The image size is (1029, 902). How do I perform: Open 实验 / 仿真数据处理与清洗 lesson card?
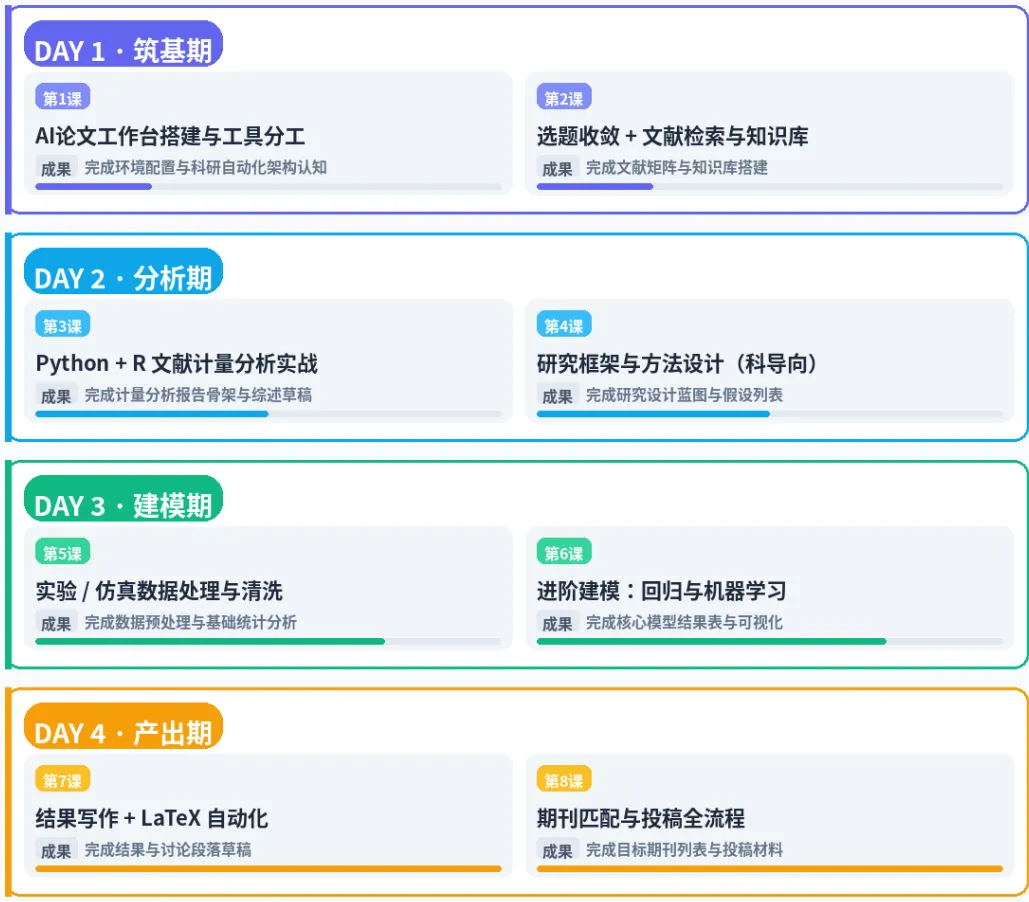pyautogui.click(x=268, y=588)
